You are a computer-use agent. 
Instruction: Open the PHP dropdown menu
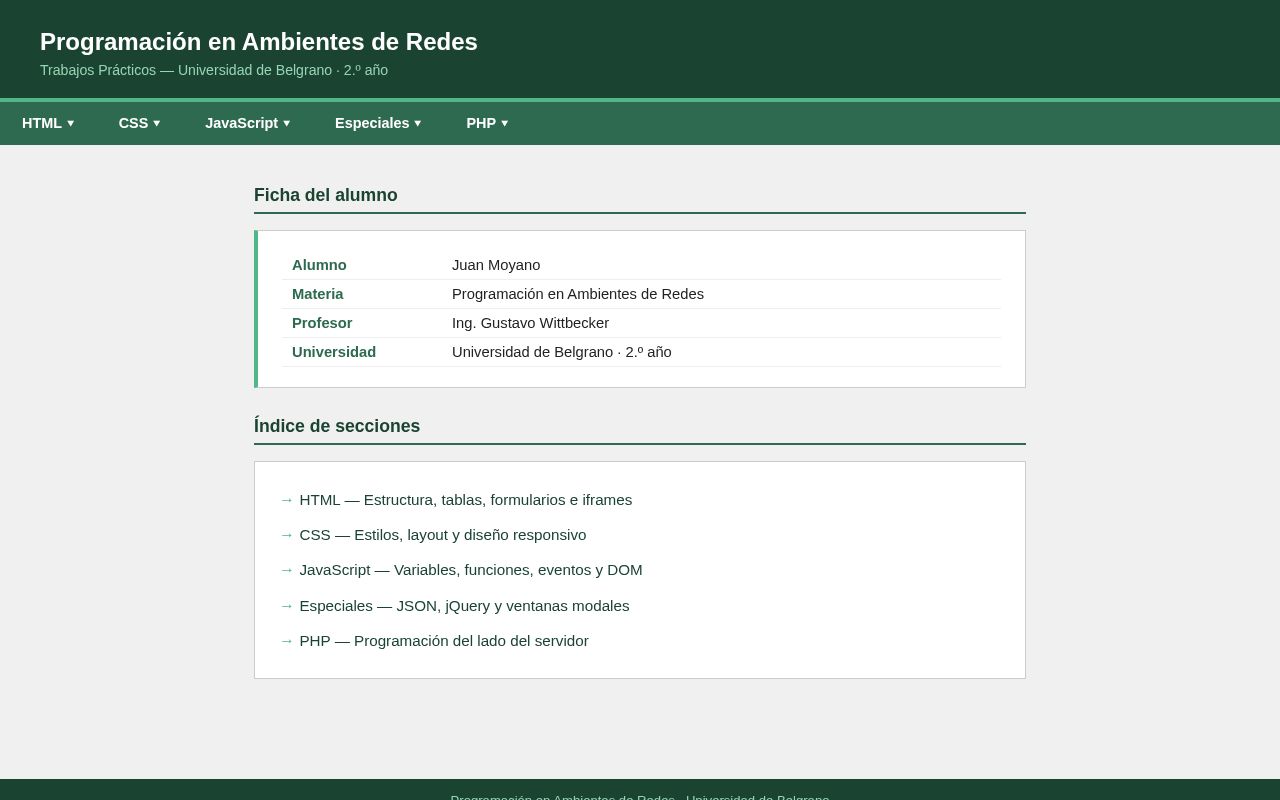point(487,123)
